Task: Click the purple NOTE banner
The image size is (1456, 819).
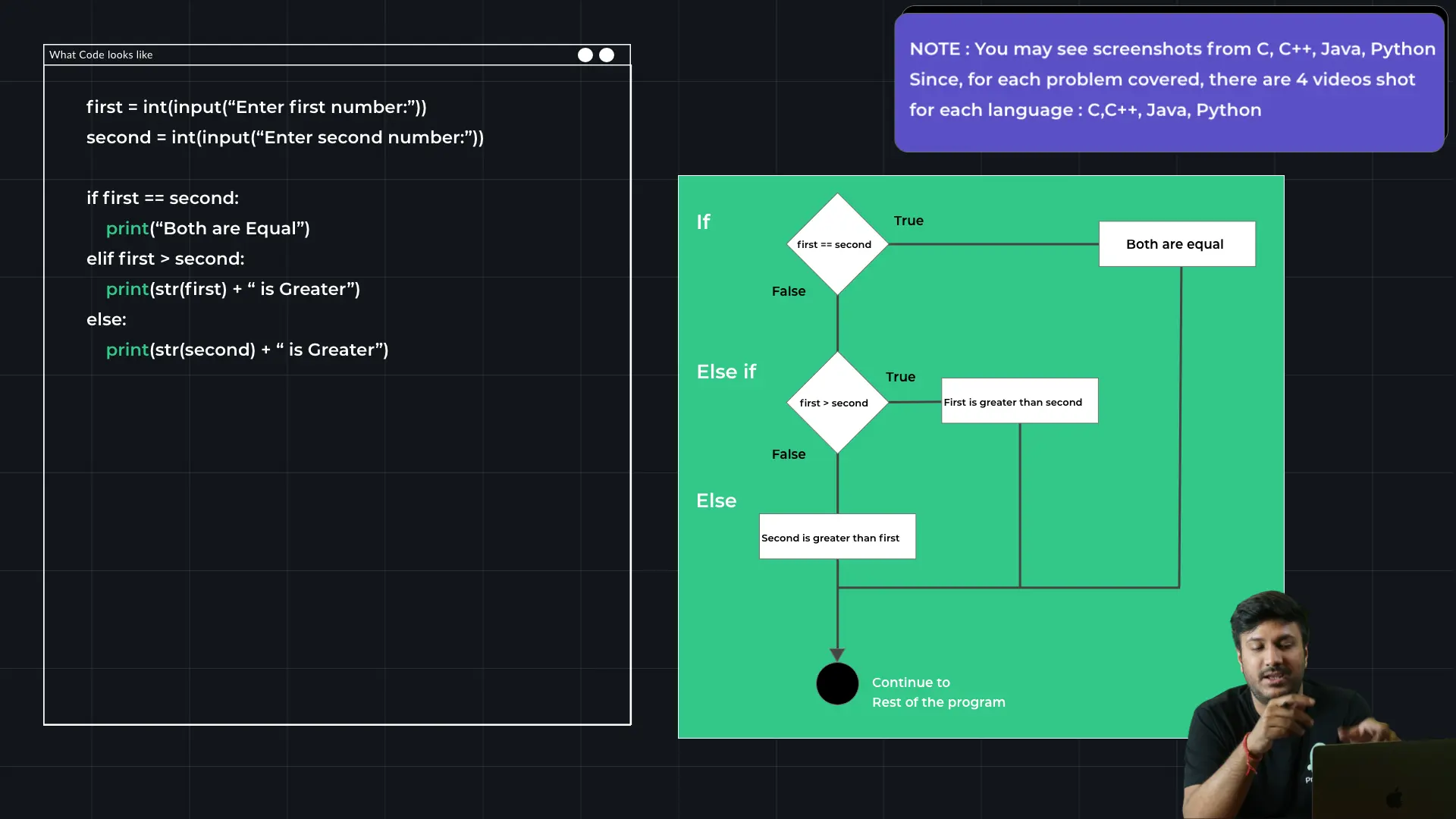Action: coord(1169,80)
